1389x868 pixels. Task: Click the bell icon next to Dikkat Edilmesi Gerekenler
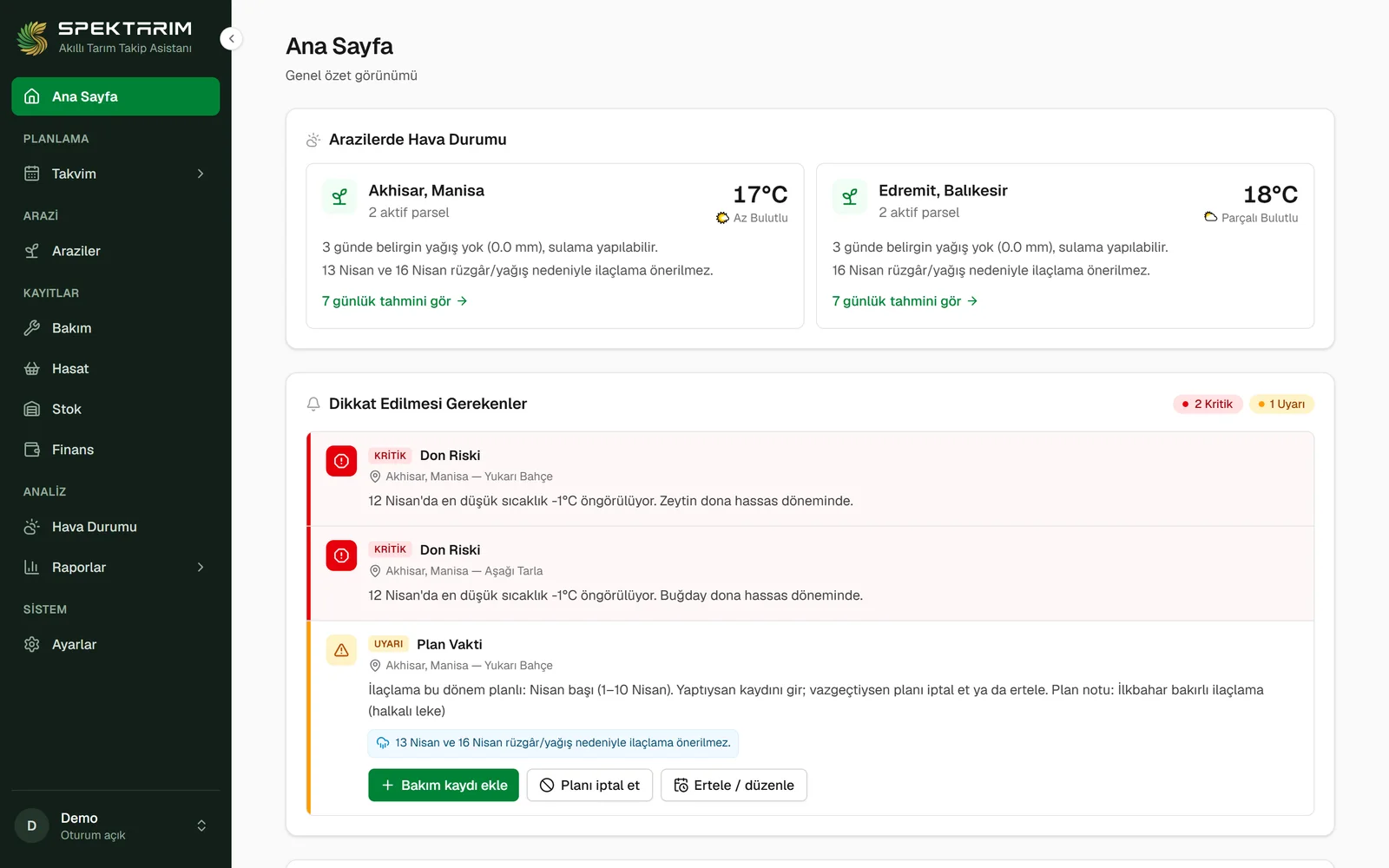click(x=313, y=404)
